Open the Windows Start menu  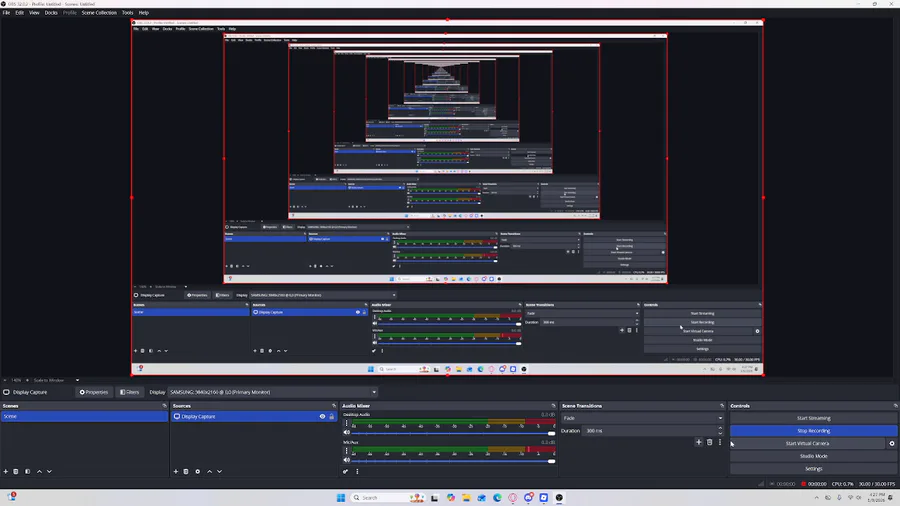pos(341,497)
